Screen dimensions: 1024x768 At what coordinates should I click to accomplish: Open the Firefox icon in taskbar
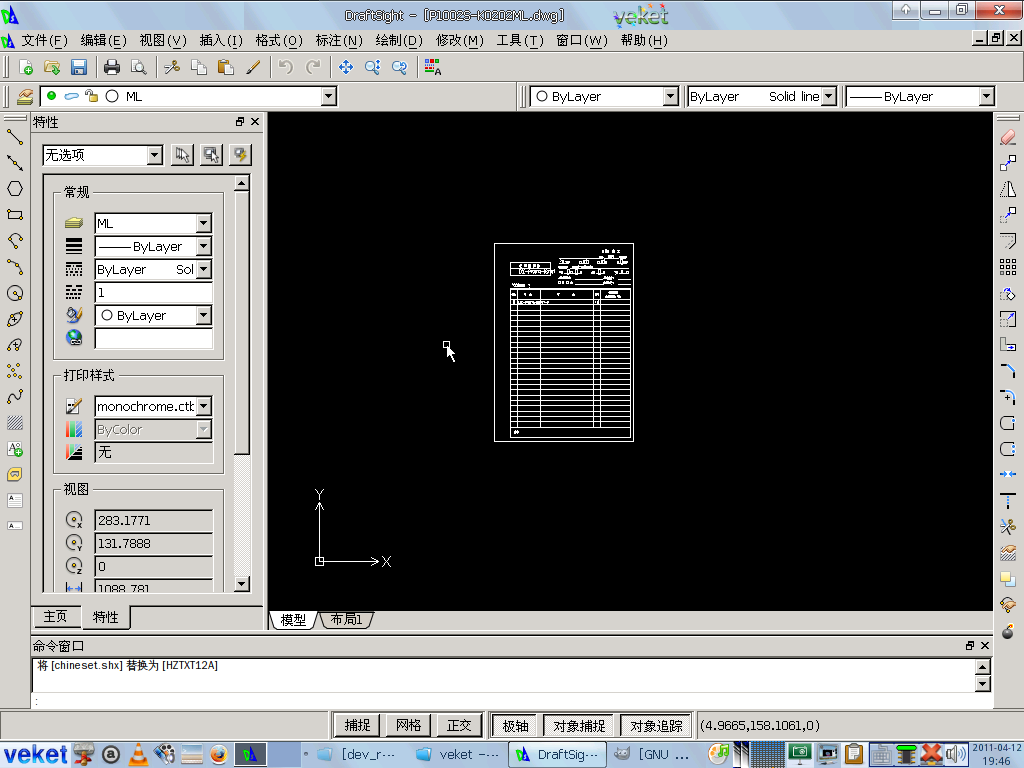click(219, 754)
